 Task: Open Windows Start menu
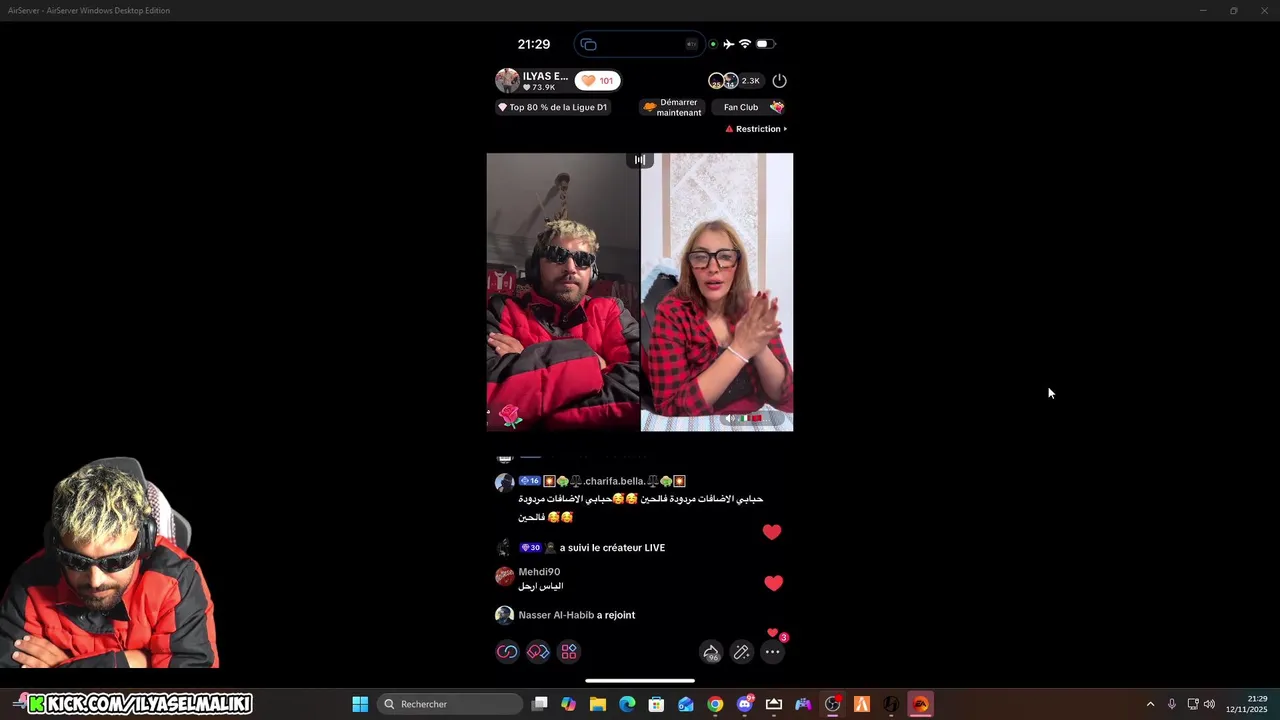360,704
